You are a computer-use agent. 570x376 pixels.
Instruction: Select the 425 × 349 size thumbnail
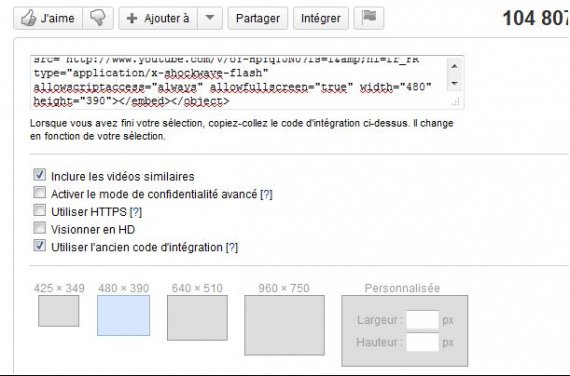(x=59, y=311)
